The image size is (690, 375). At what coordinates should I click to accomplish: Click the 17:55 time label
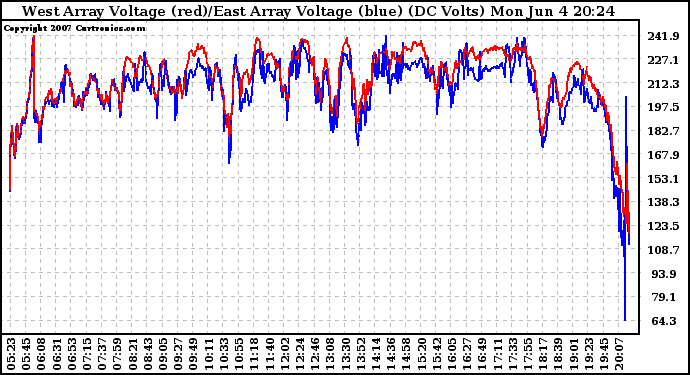coord(529,354)
